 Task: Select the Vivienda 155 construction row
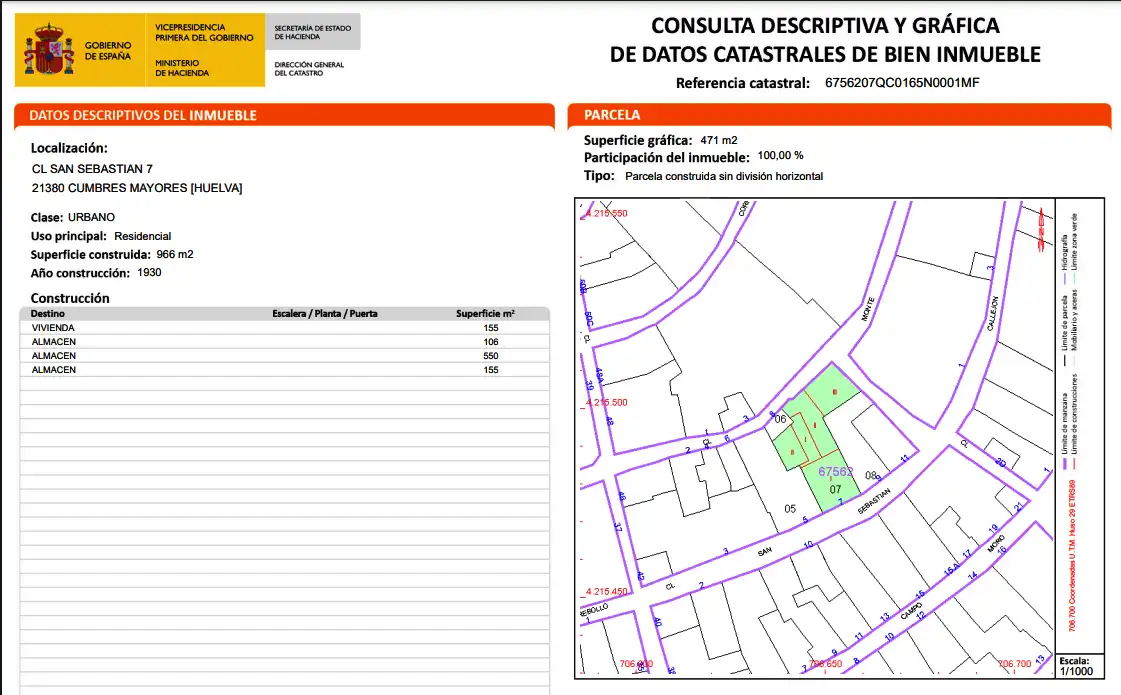tap(285, 328)
